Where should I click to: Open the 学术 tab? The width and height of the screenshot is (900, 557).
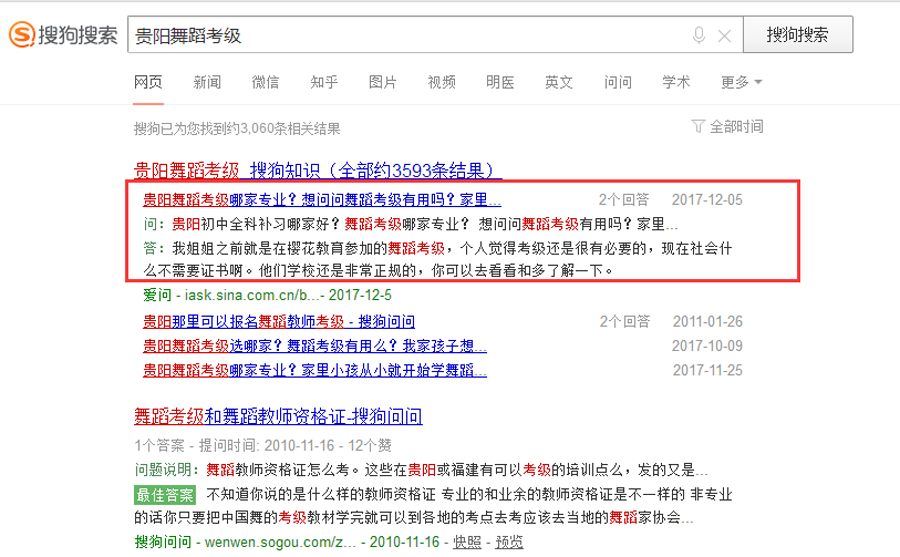[x=676, y=82]
